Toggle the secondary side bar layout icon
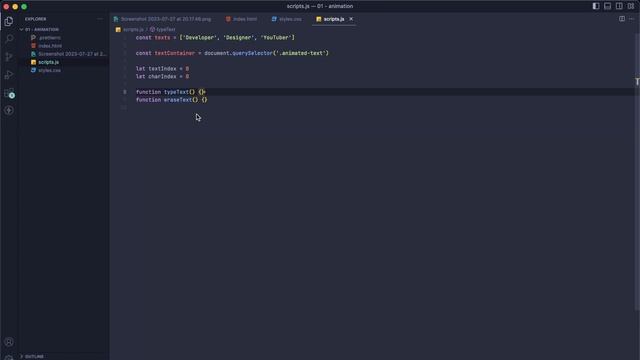The image size is (640, 360). point(619,6)
